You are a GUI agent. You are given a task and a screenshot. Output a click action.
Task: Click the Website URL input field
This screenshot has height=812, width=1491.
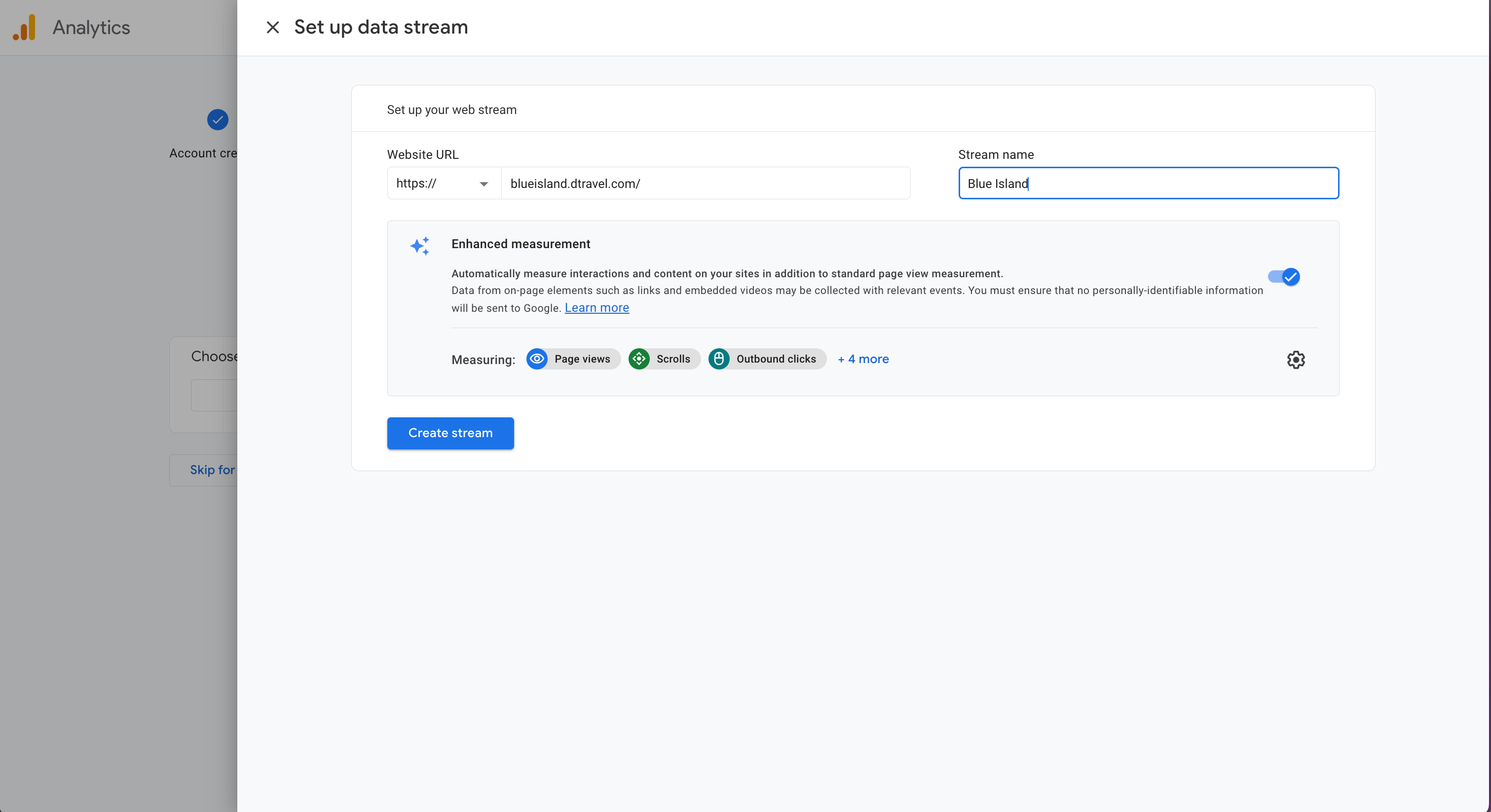point(706,184)
